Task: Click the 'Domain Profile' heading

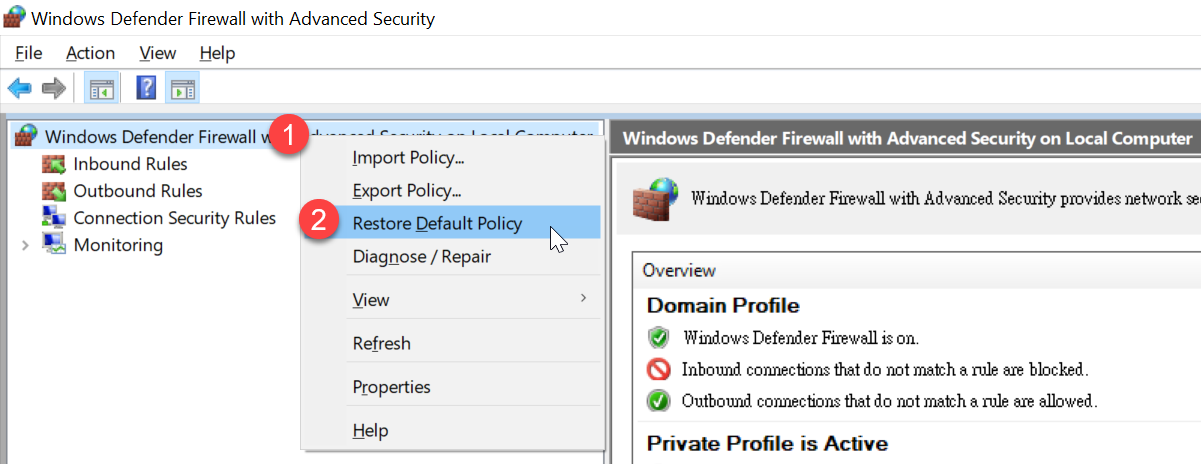Action: [723, 305]
